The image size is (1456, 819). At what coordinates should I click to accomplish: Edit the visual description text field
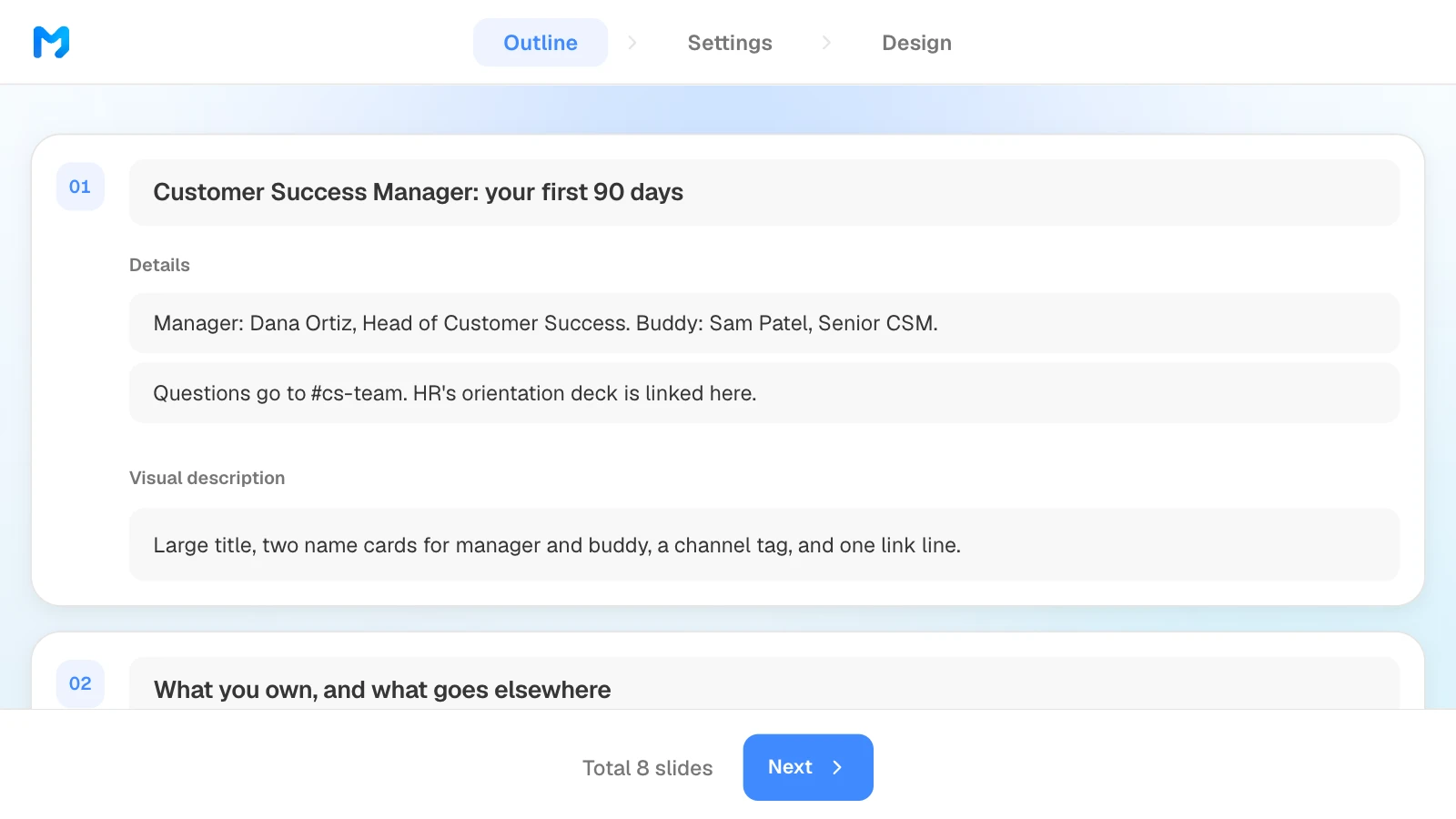(x=764, y=545)
